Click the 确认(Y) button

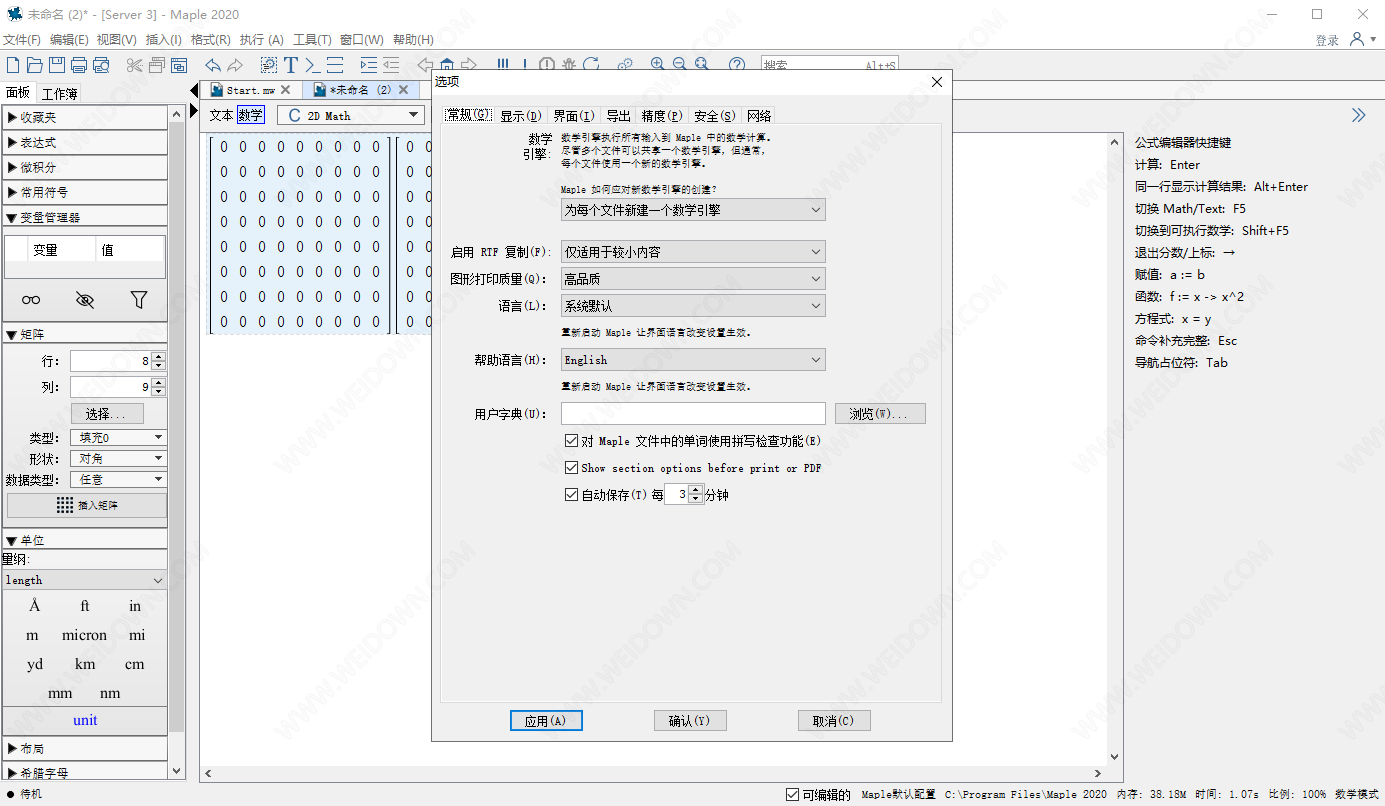click(690, 721)
